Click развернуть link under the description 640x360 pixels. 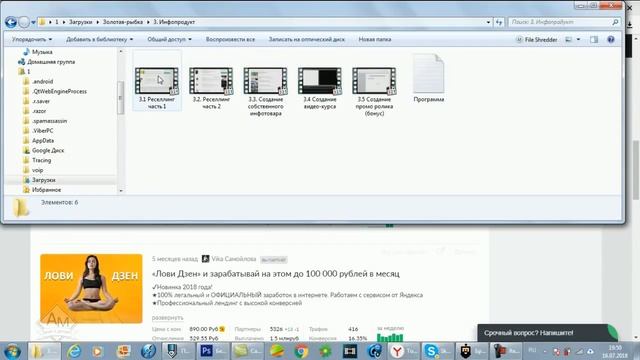pos(167,318)
